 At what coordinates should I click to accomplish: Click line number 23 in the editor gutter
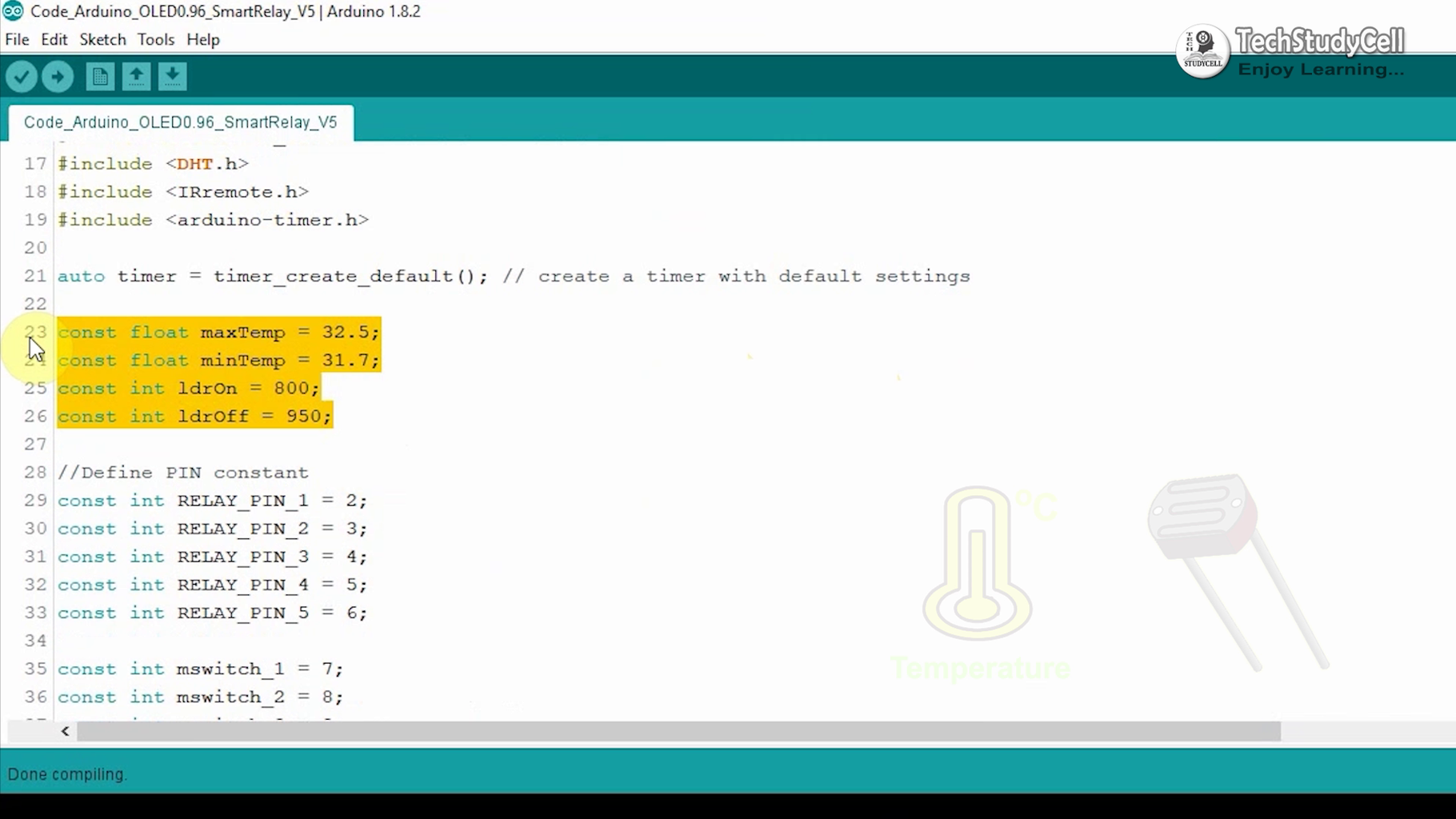pos(34,332)
